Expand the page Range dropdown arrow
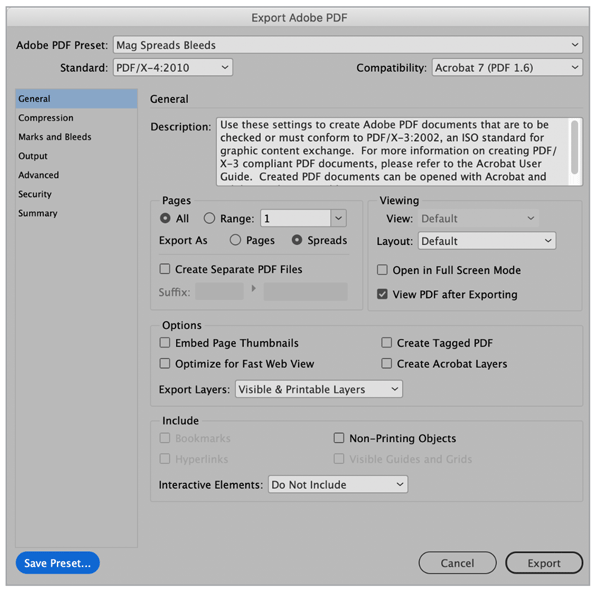The height and width of the screenshot is (594, 600). [338, 219]
